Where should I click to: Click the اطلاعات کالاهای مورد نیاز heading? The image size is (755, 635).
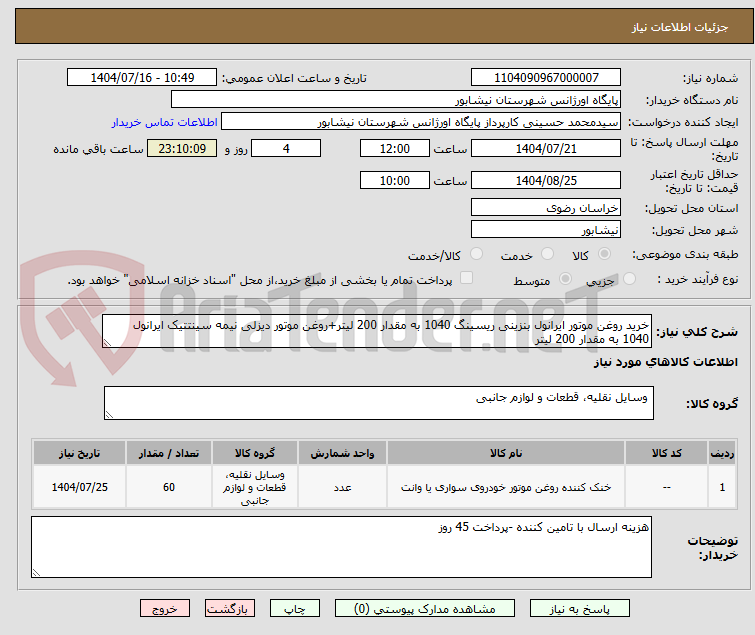(665, 362)
